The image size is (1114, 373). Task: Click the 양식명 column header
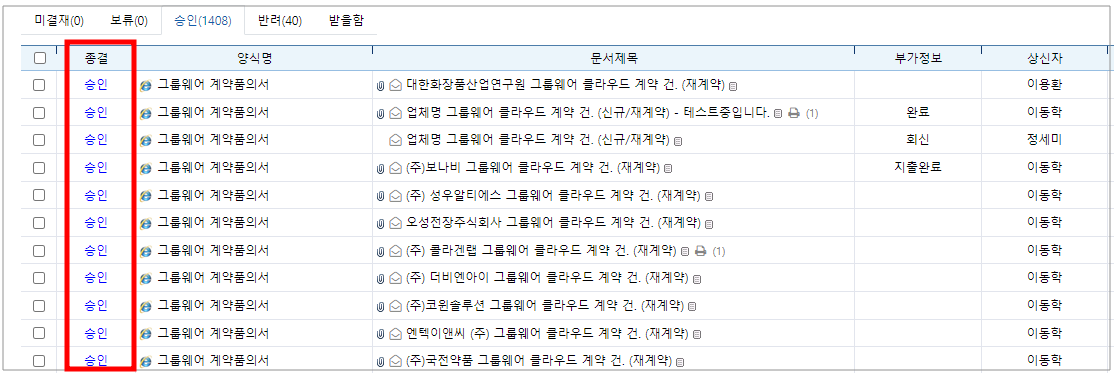click(254, 58)
